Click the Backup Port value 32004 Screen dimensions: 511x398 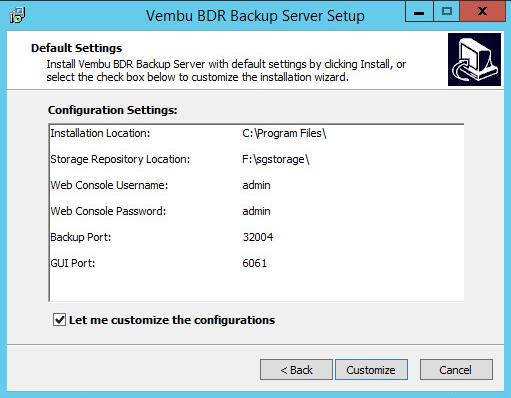click(x=258, y=237)
